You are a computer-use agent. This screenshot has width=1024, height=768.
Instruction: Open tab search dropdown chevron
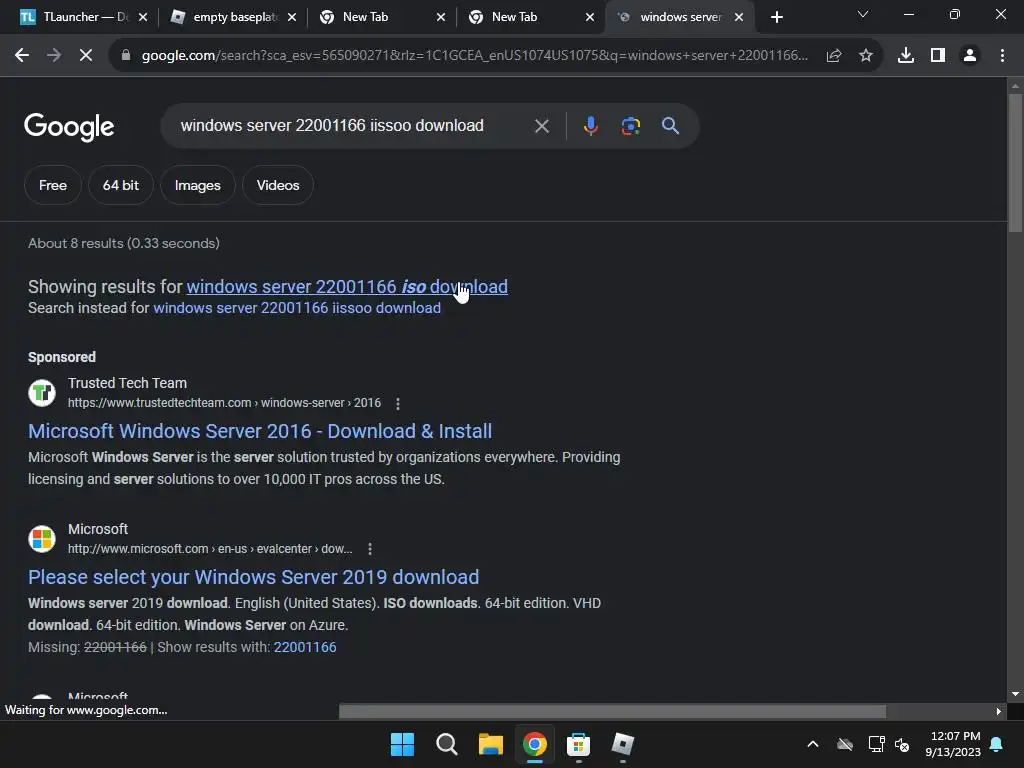pyautogui.click(x=863, y=14)
